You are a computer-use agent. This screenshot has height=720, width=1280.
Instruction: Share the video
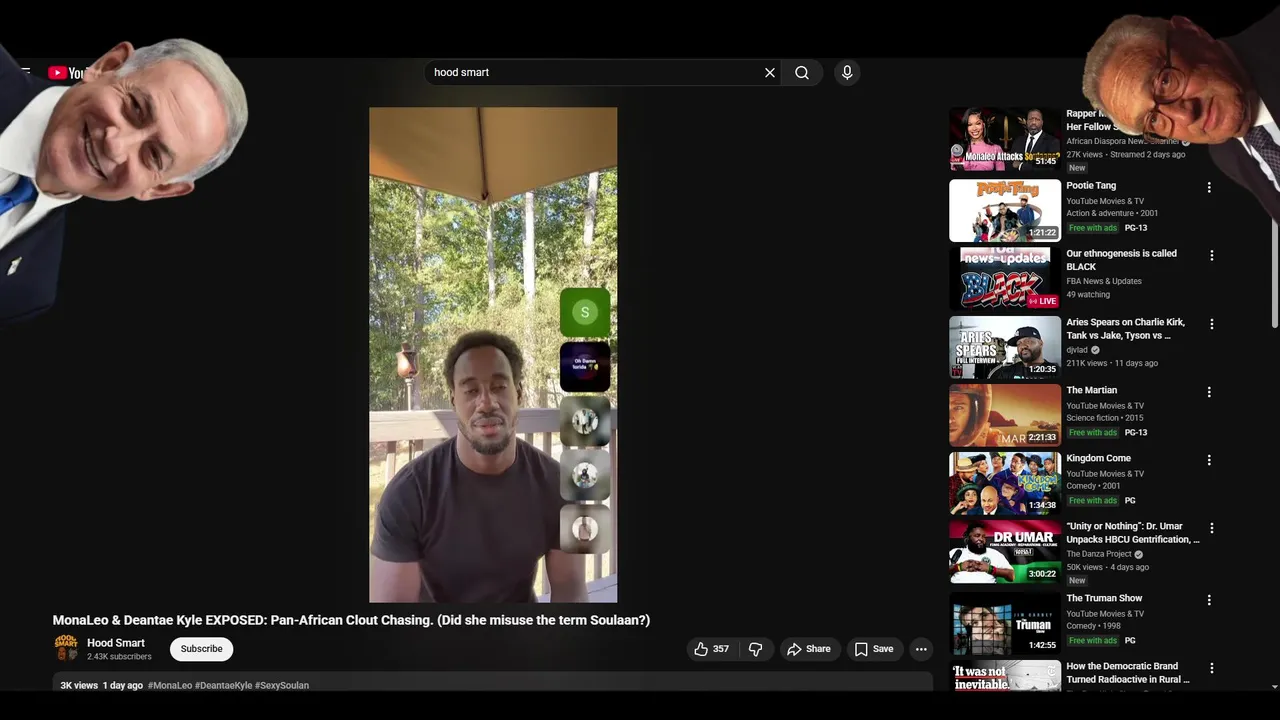point(809,649)
